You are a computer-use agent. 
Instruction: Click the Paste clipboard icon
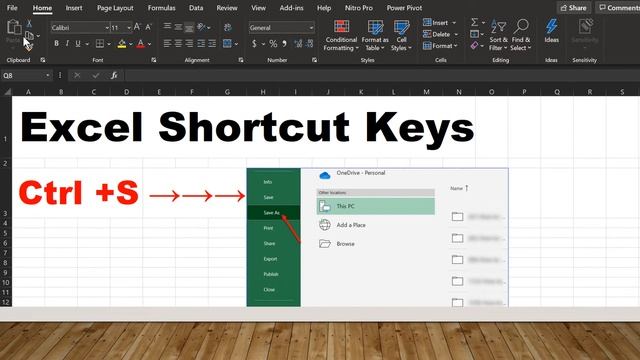click(14, 27)
